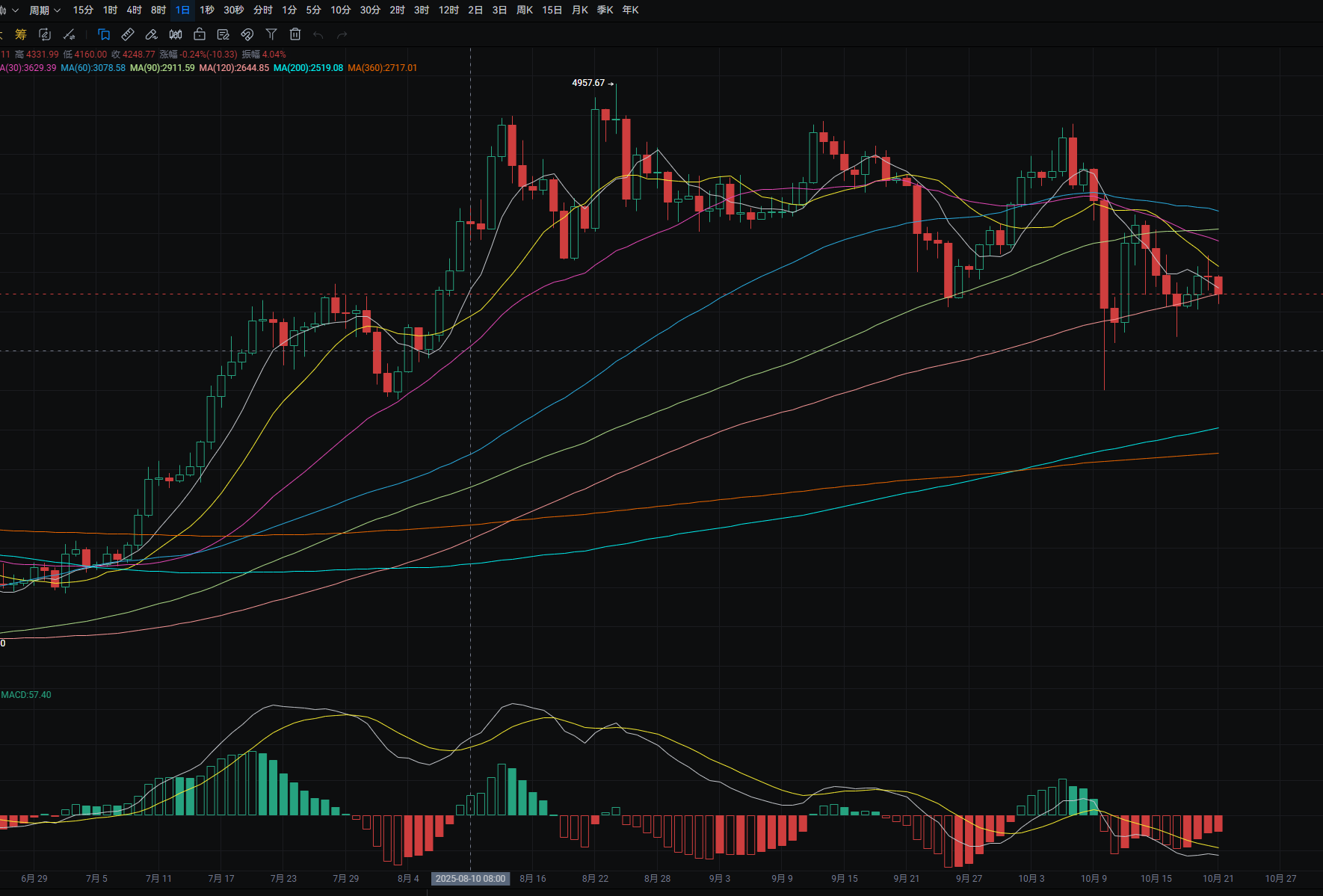Click the MA(200) indicator label
This screenshot has width=1323, height=896.
(308, 68)
